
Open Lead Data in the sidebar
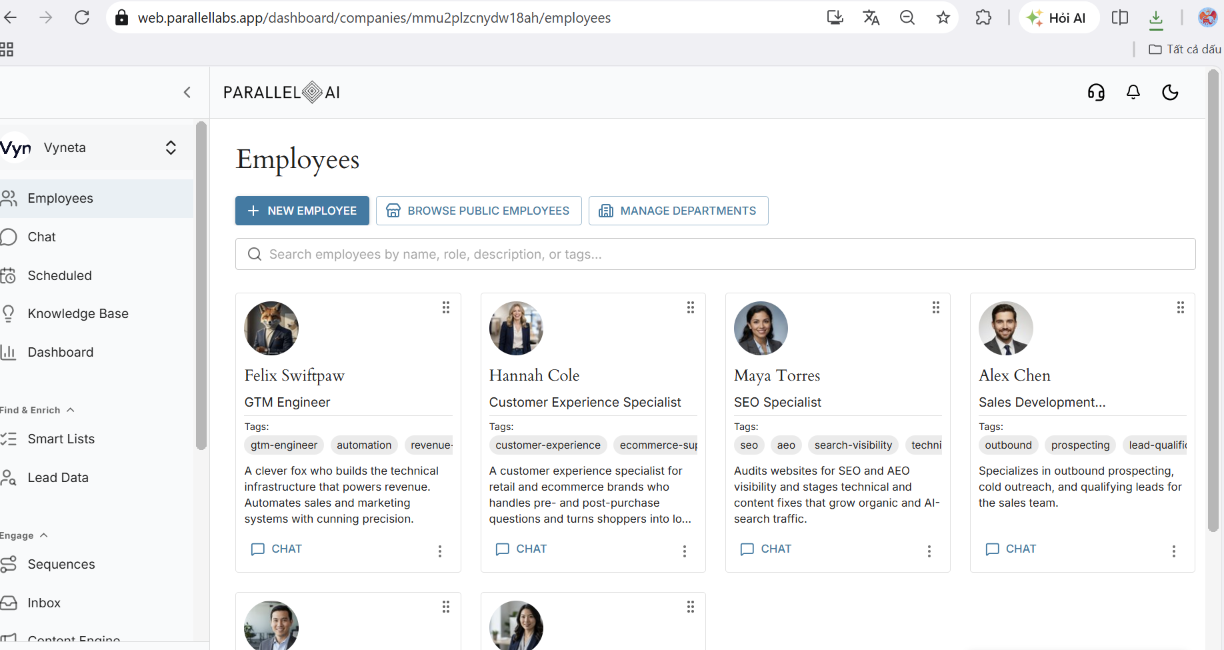click(96, 477)
